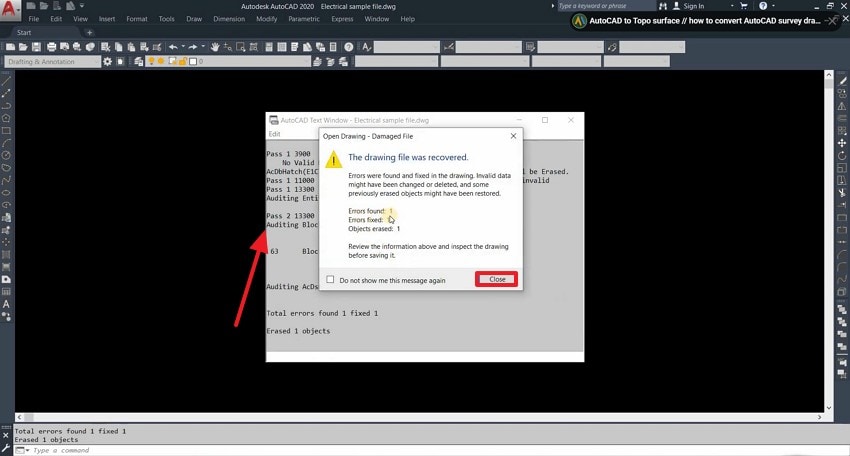Click the horizontal scrollbar of the drawing area

point(419,417)
